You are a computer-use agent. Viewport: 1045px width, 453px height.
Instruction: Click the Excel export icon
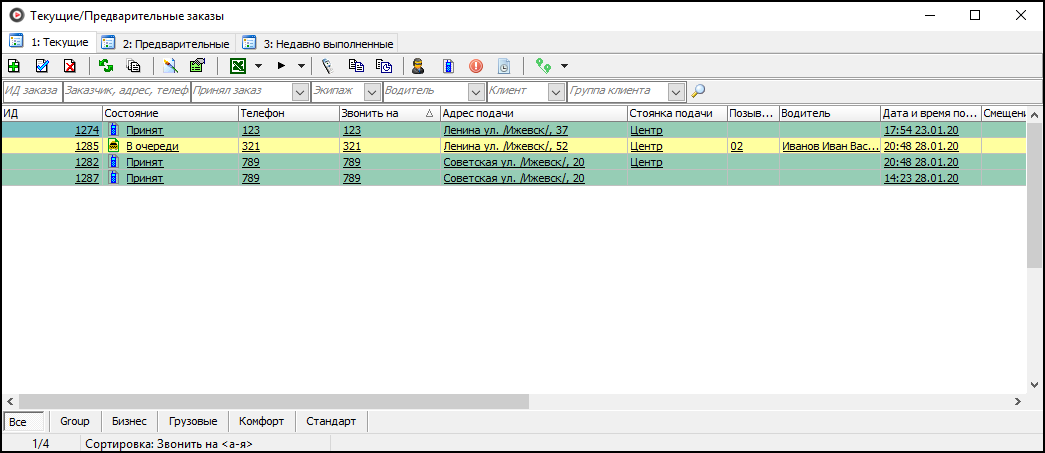tap(238, 66)
